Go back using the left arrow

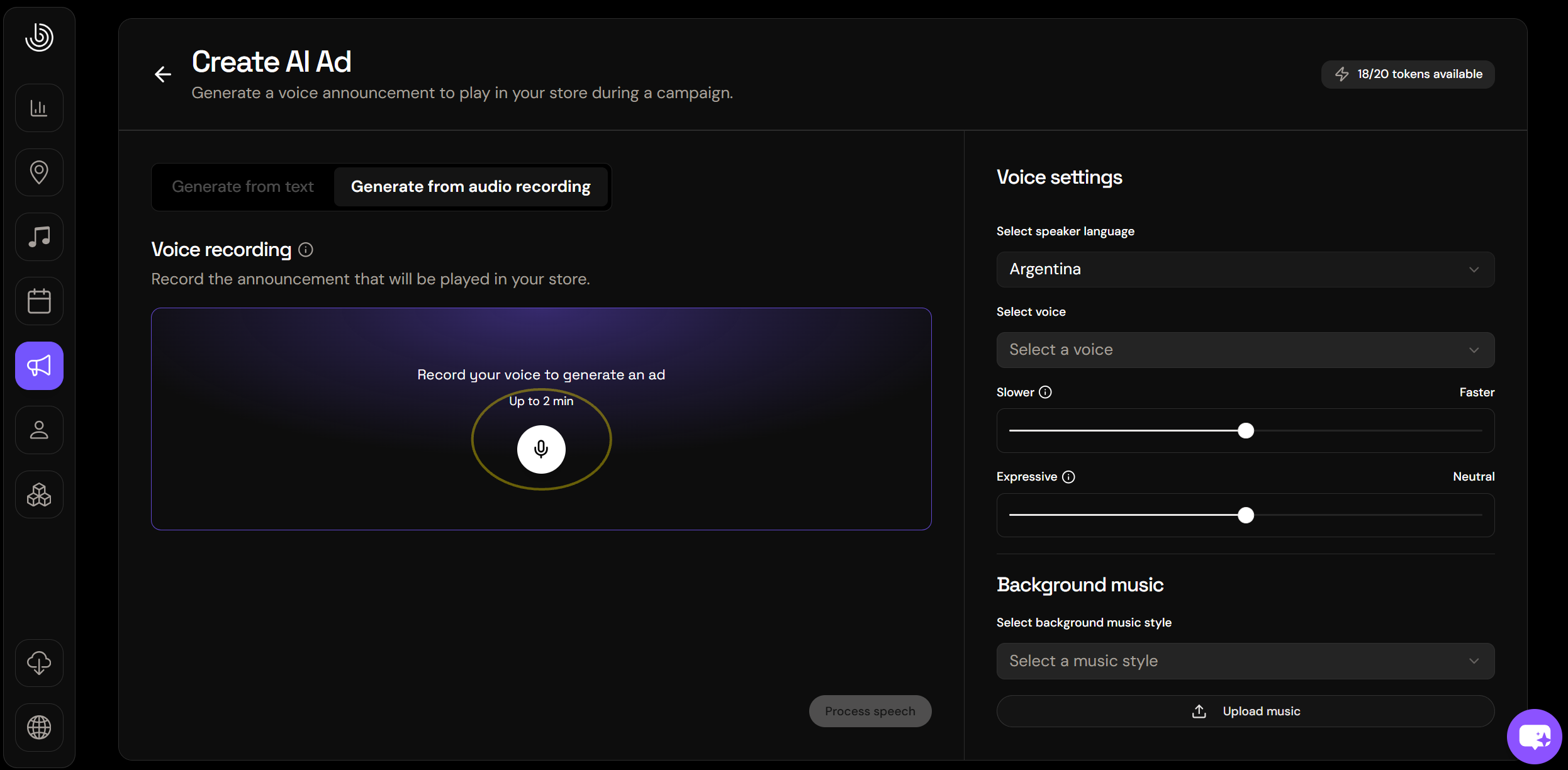pos(163,74)
